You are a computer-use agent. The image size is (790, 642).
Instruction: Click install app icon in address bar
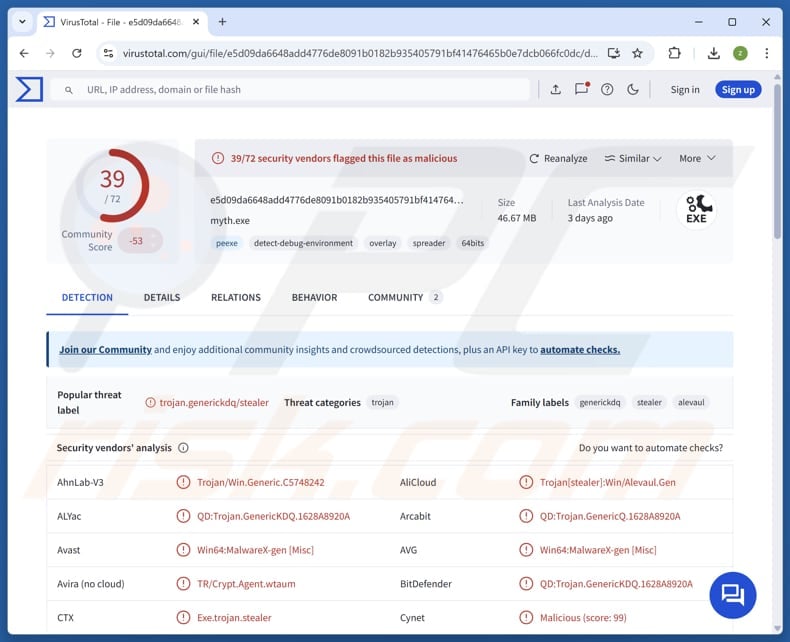[613, 53]
